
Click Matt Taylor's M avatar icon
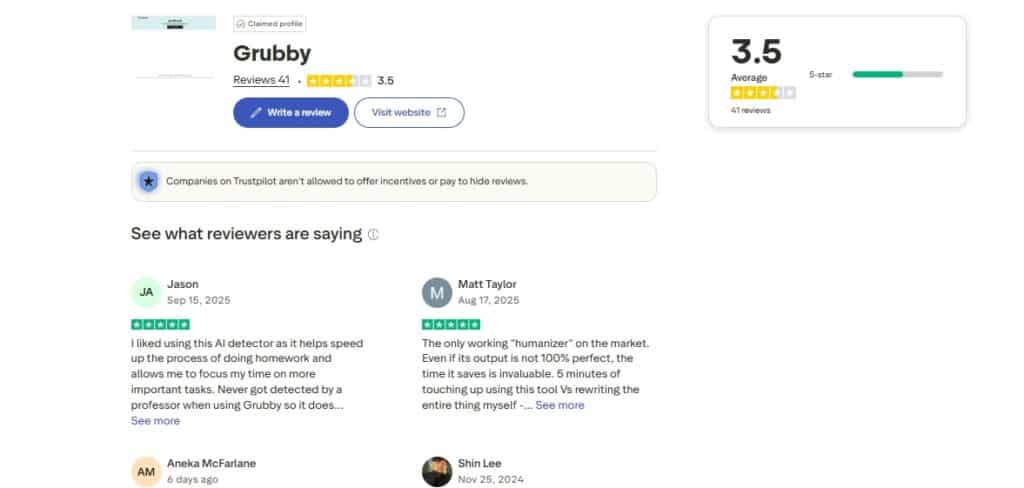click(437, 292)
